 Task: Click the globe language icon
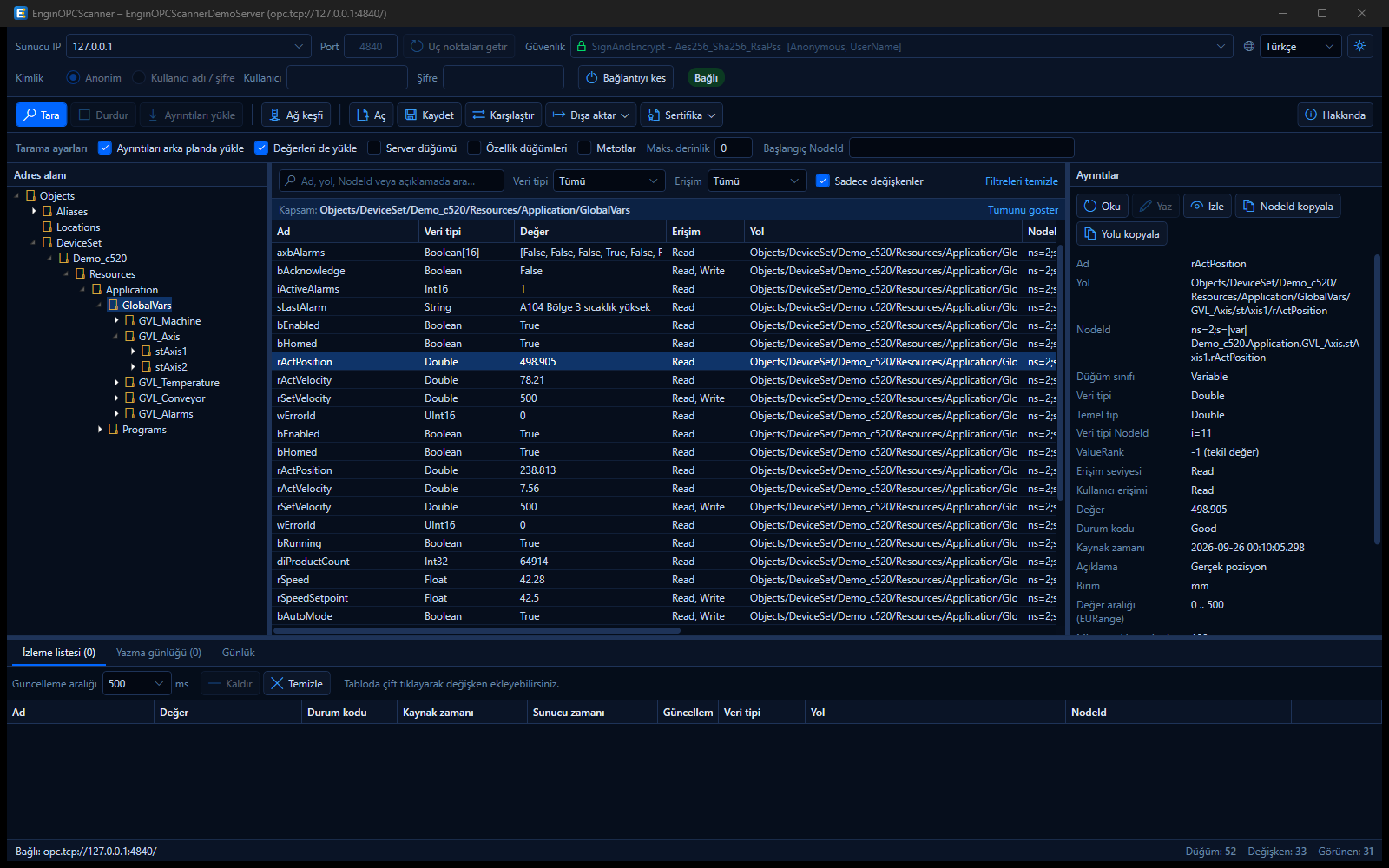point(1248,47)
